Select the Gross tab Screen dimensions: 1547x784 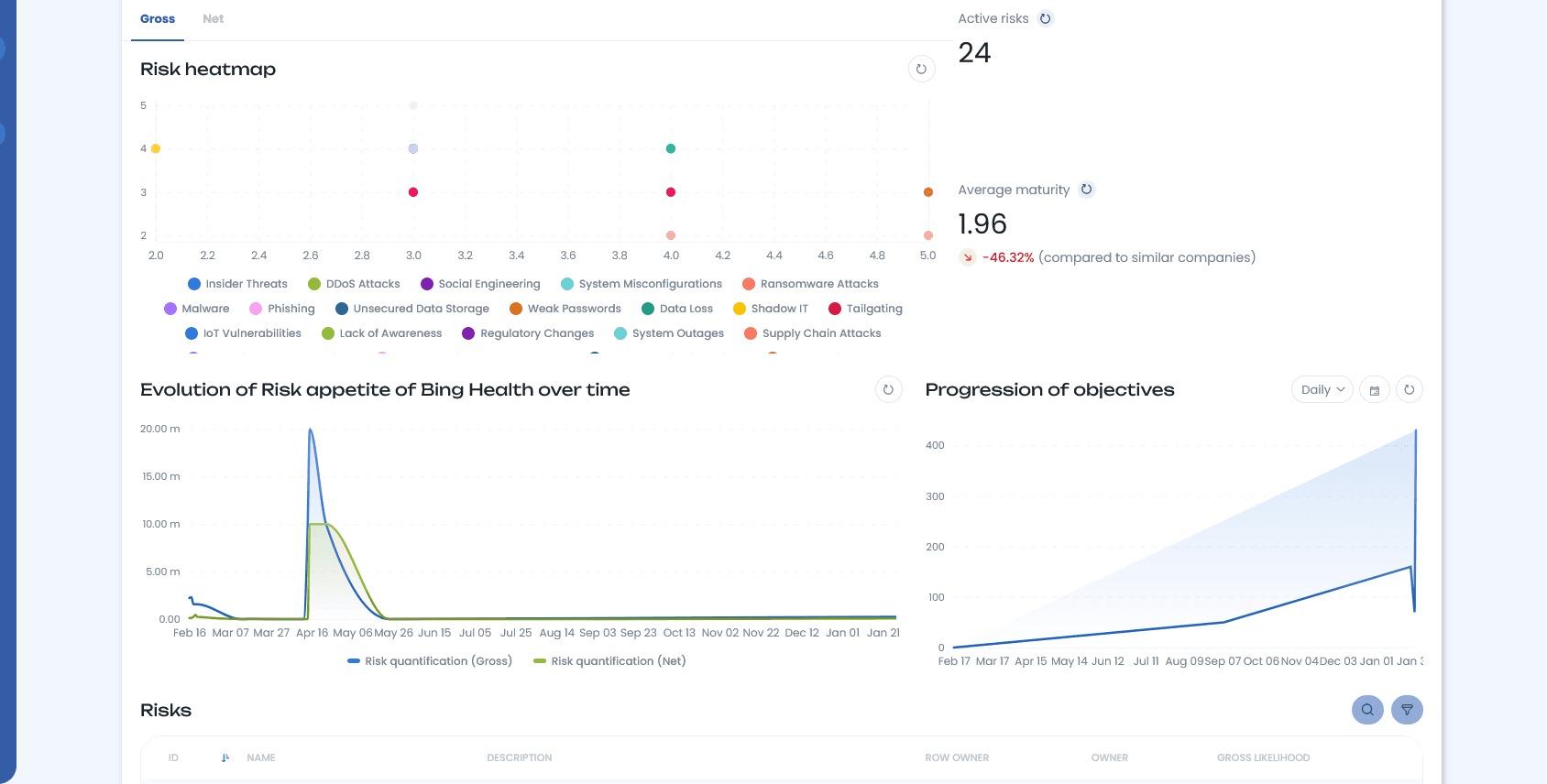pyautogui.click(x=158, y=19)
